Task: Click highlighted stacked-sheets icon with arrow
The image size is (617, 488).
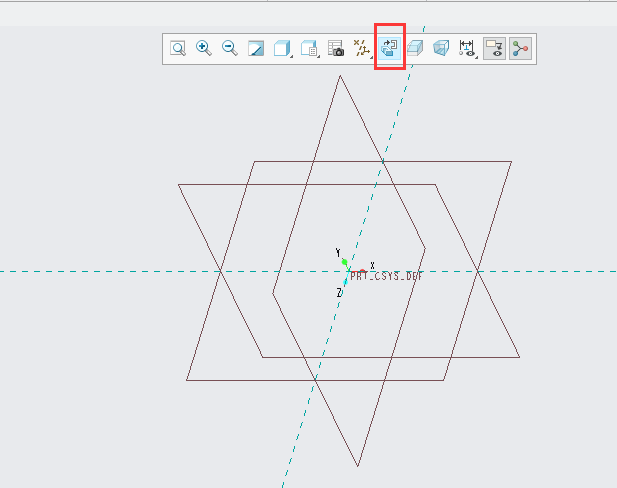Action: point(389,48)
